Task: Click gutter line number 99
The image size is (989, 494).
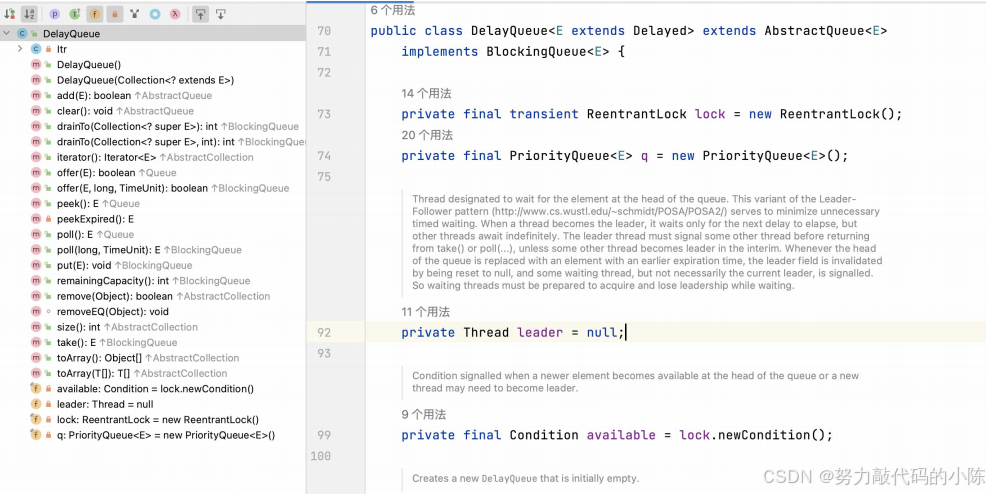Action: pos(324,435)
